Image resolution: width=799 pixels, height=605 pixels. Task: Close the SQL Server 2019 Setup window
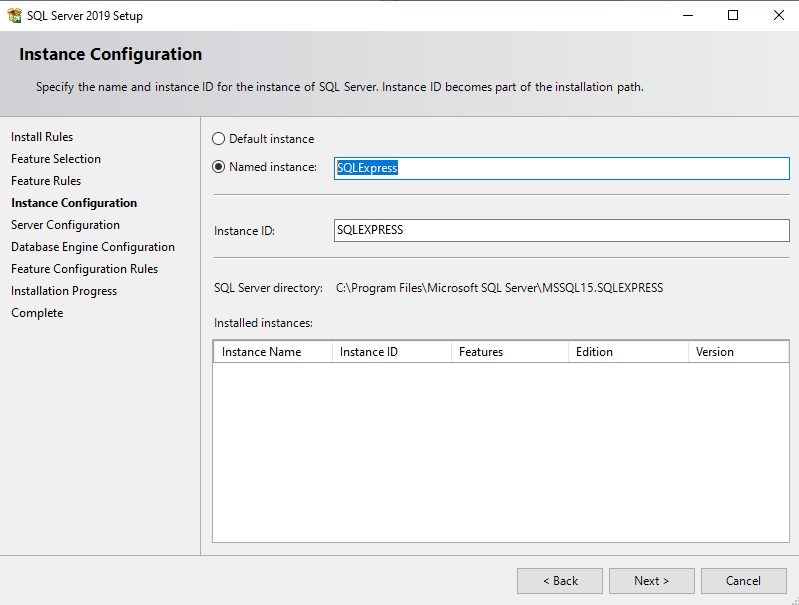778,15
